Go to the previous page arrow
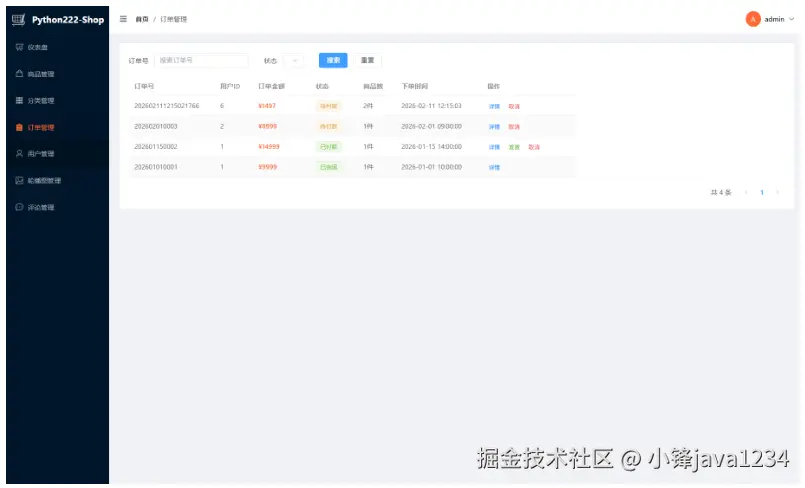Screen dimensions: 805x488 (746, 192)
